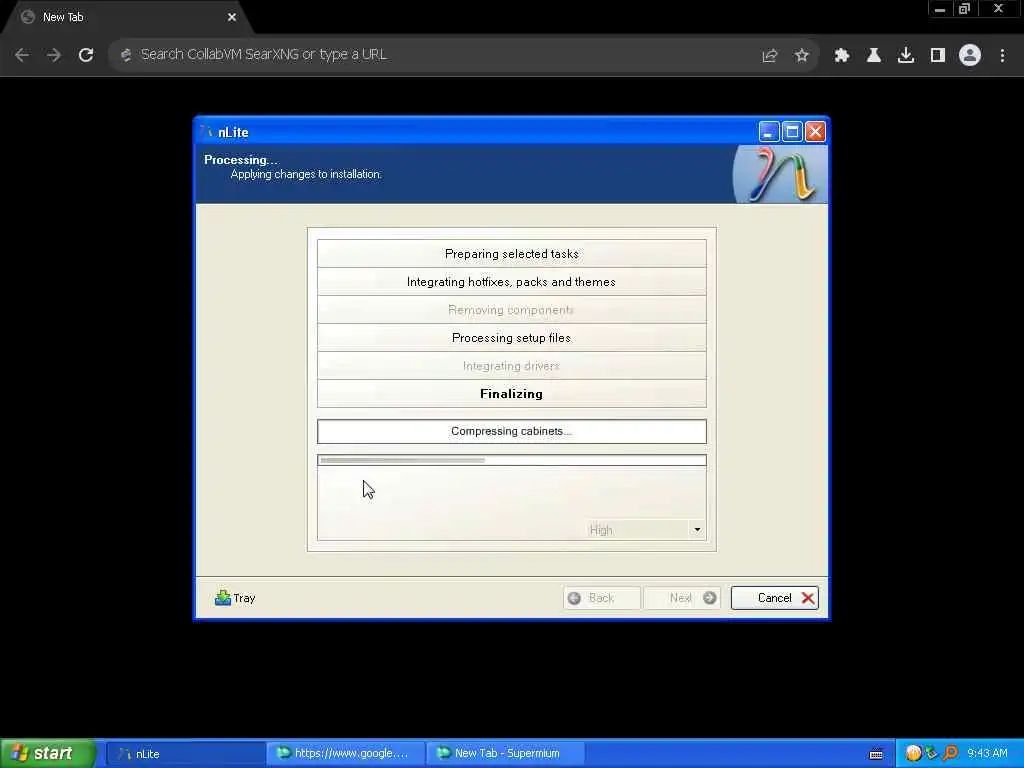Switch to New Tab - Supermium taskbar window
1024x768 pixels.
(505, 754)
